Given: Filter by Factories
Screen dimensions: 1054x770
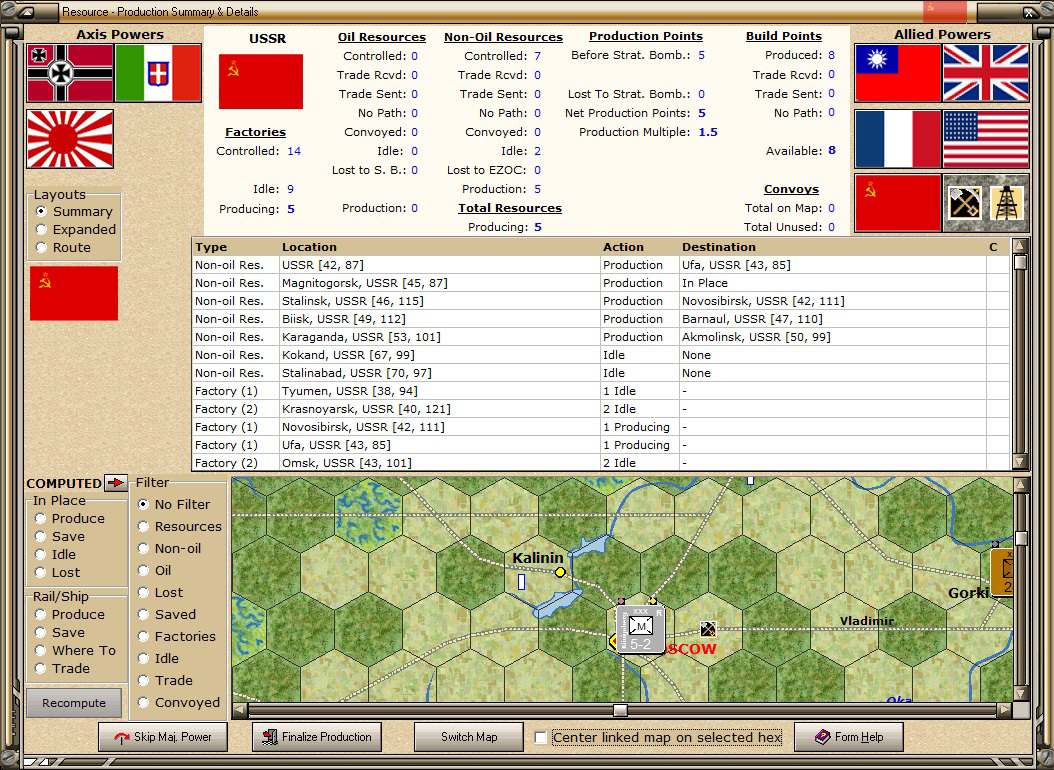Looking at the screenshot, I should 143,636.
